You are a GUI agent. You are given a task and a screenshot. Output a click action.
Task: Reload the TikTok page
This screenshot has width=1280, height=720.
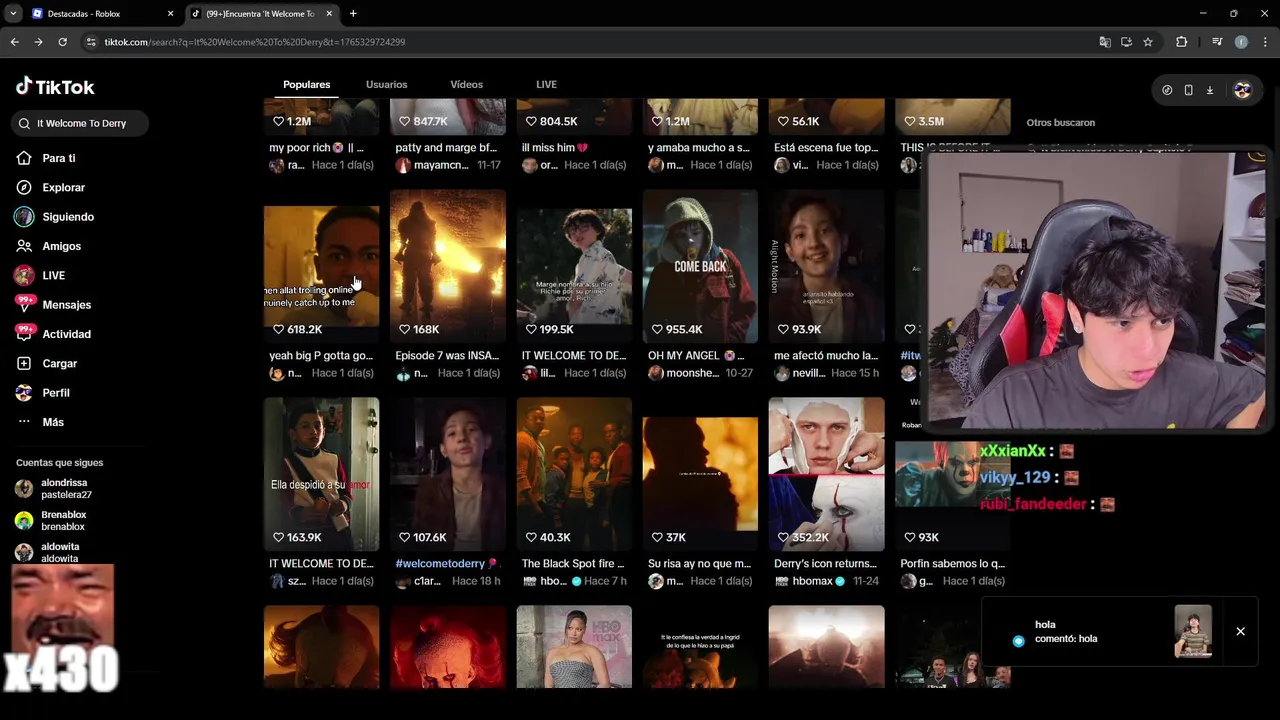tap(62, 42)
